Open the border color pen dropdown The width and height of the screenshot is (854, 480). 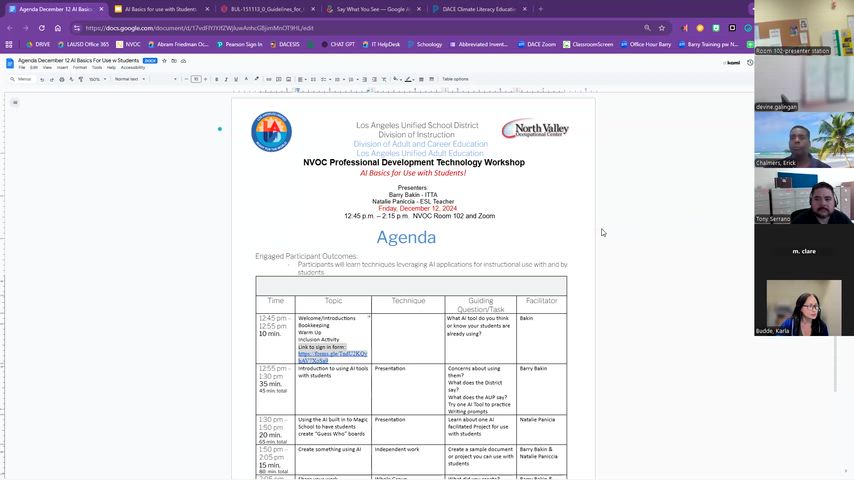(x=409, y=79)
